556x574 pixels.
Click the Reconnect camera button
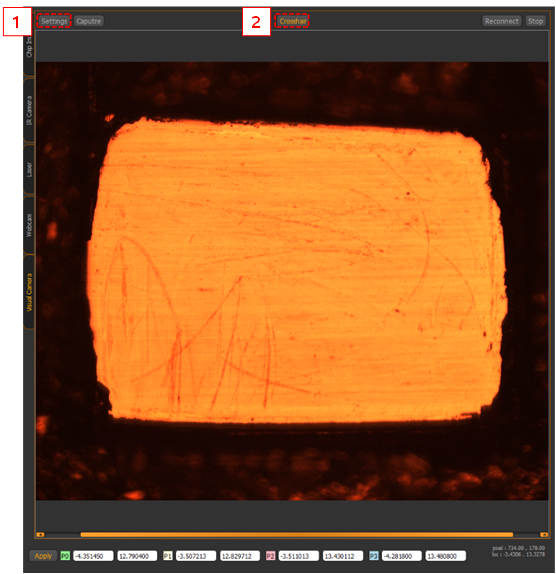(501, 21)
